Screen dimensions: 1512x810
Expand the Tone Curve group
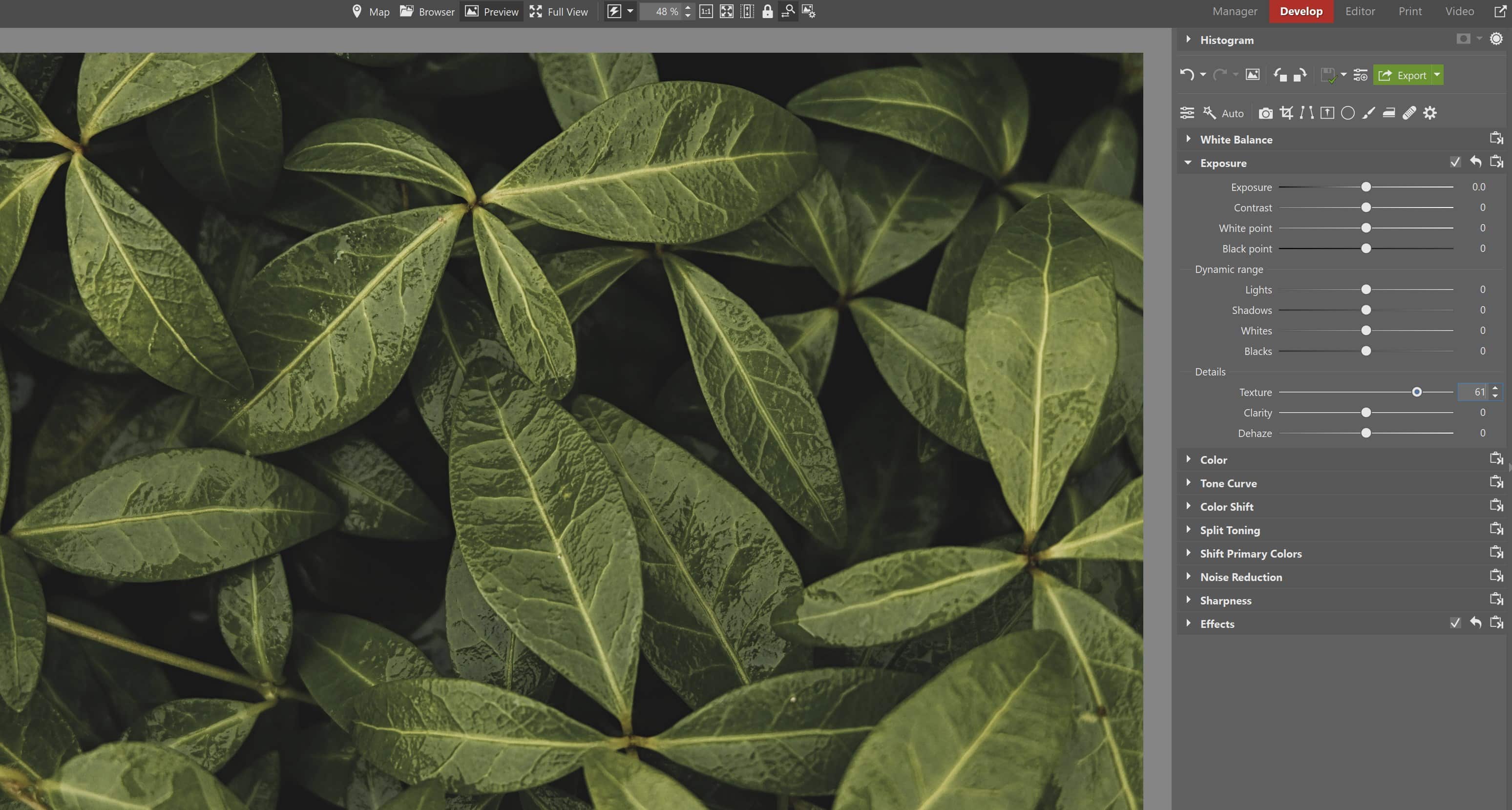(1189, 482)
